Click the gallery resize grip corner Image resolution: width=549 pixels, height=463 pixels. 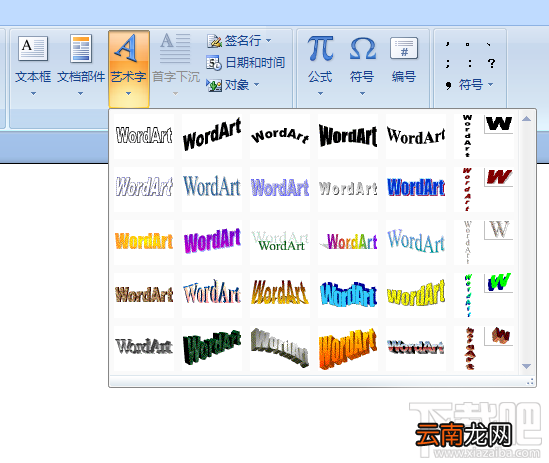(x=530, y=381)
